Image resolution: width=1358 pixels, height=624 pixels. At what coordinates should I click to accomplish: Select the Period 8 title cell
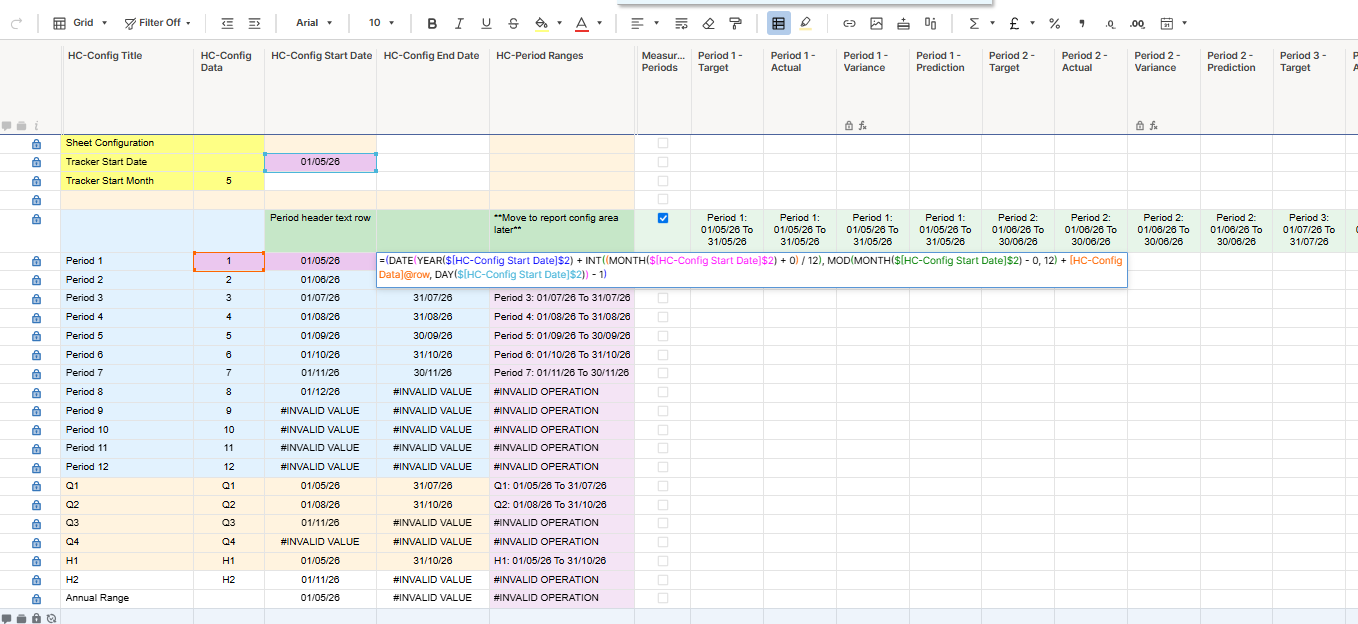click(127, 392)
